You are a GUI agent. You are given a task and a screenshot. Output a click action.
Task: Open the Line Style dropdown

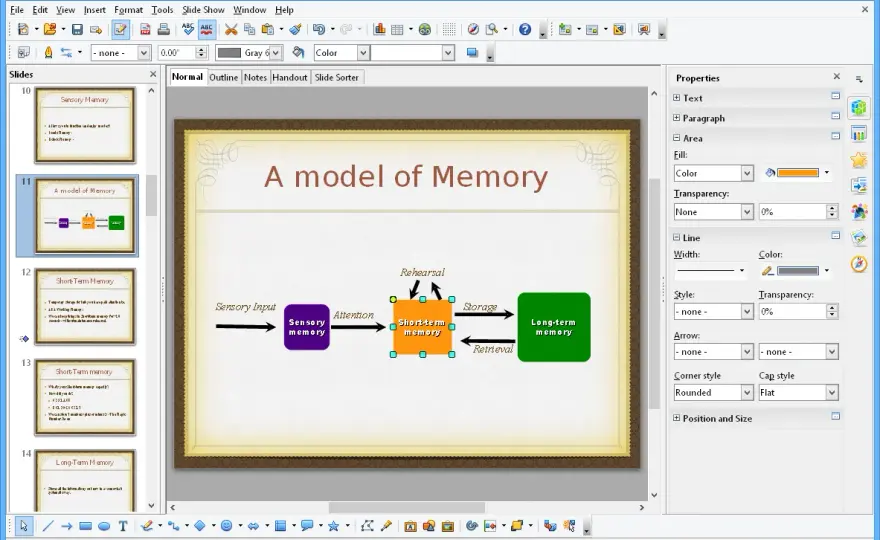(x=713, y=312)
